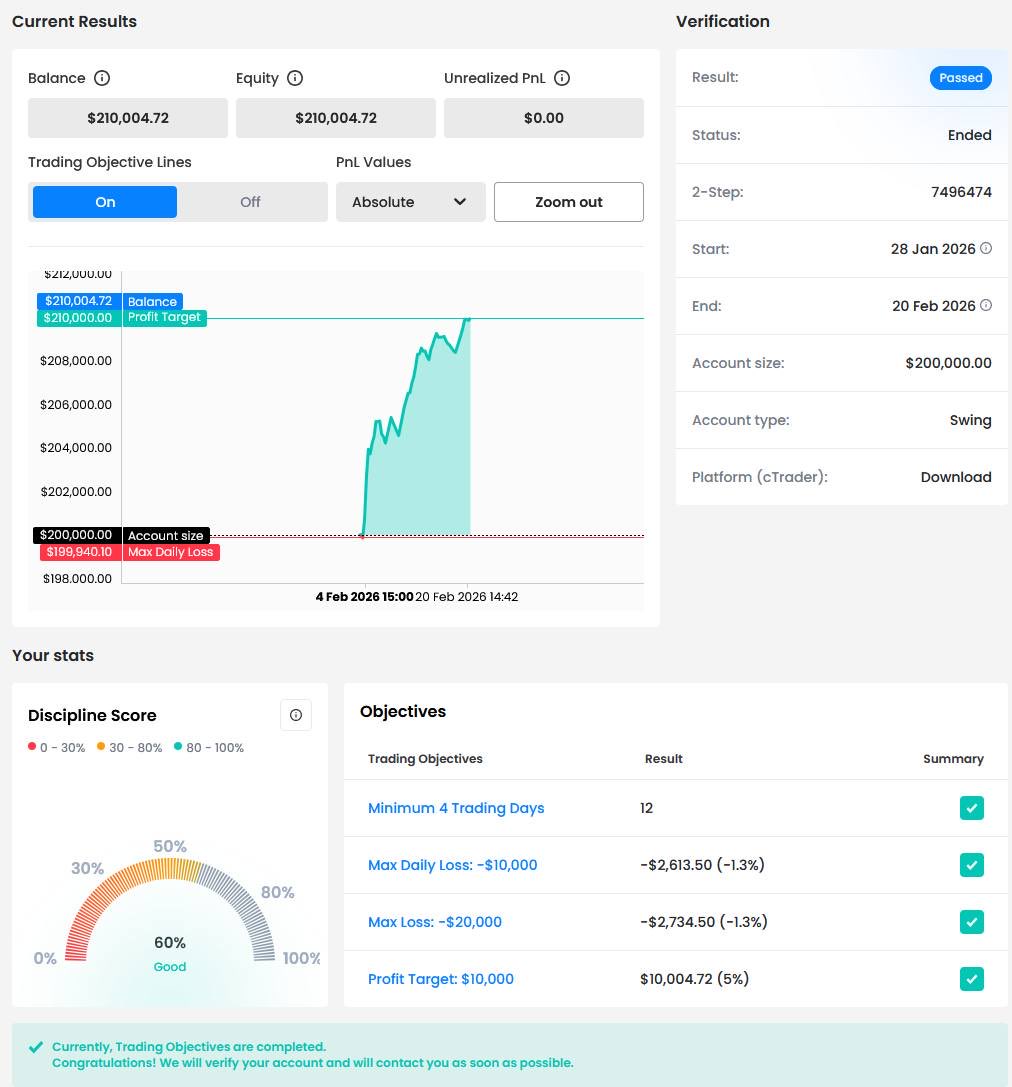Click the Max Daily Loss summary checkmark
Image resolution: width=1012 pixels, height=1087 pixels.
[972, 864]
